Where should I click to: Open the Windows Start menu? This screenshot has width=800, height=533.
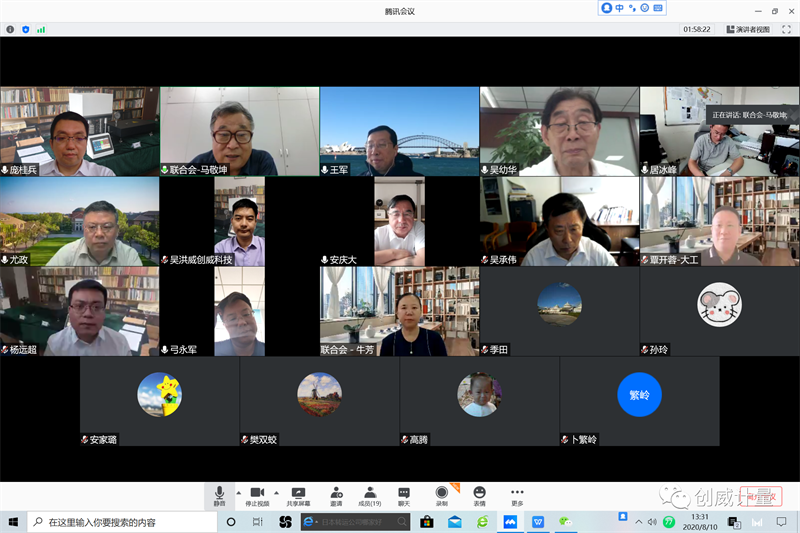click(13, 522)
